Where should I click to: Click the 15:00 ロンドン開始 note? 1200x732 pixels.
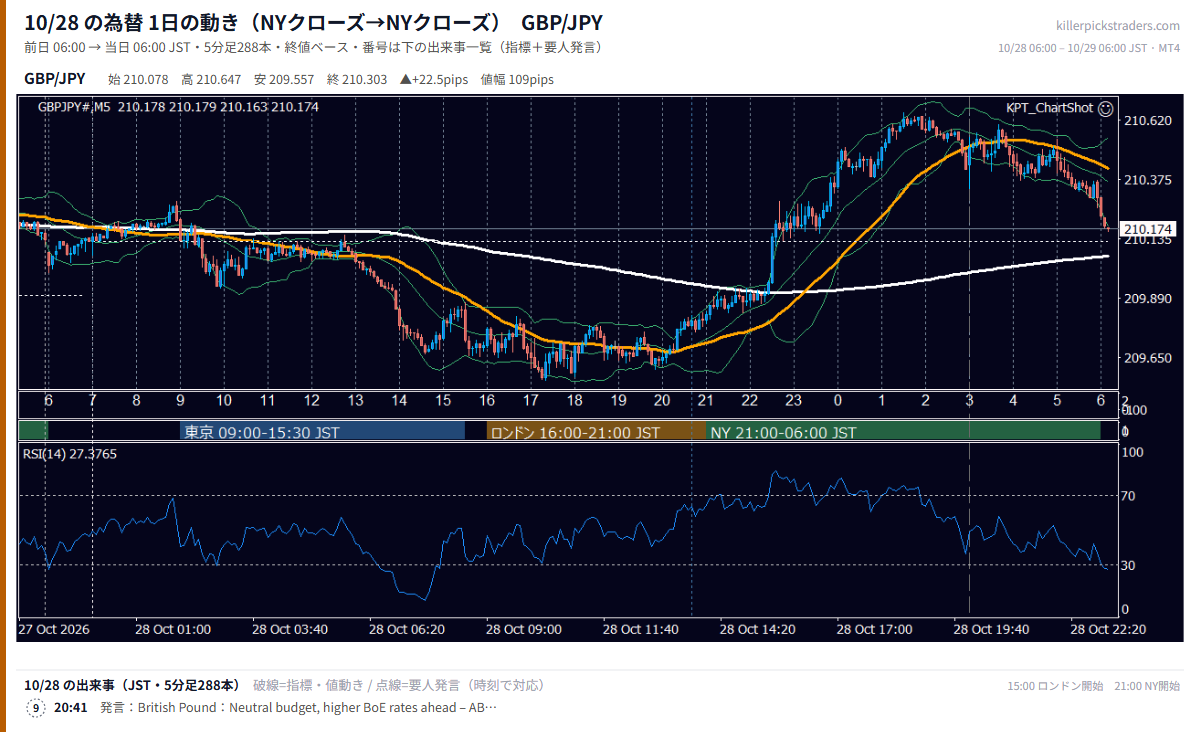(x=1055, y=686)
